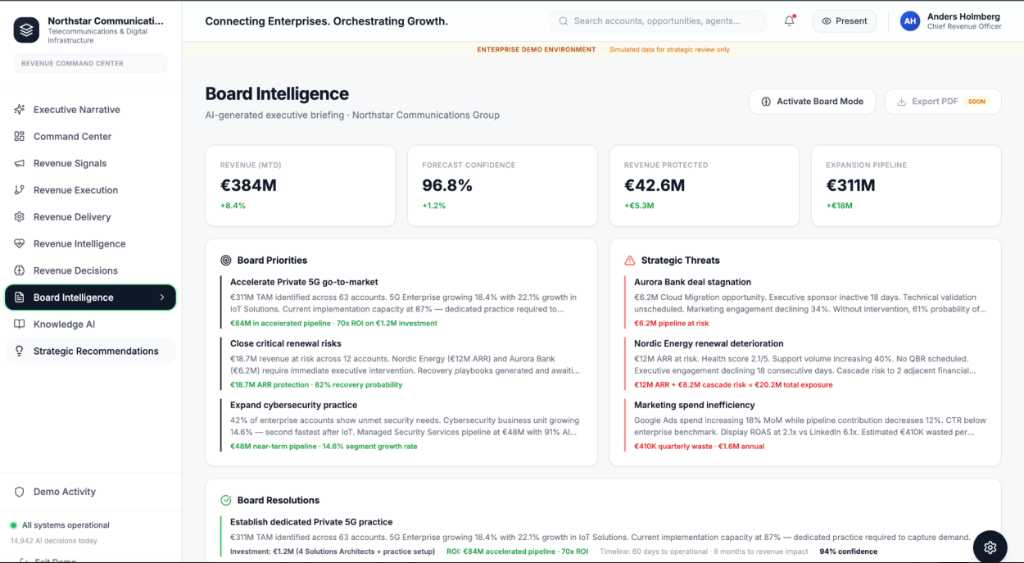Open notifications with the bell icon
This screenshot has width=1024, height=563.
790,21
